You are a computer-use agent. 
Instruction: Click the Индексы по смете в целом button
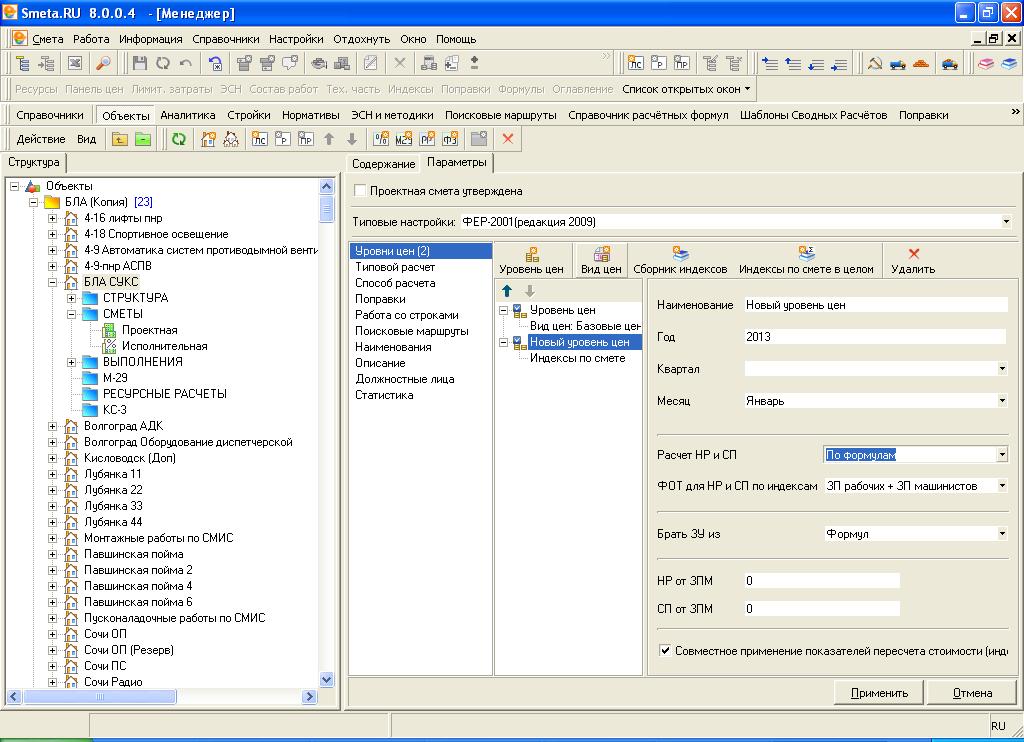806,260
